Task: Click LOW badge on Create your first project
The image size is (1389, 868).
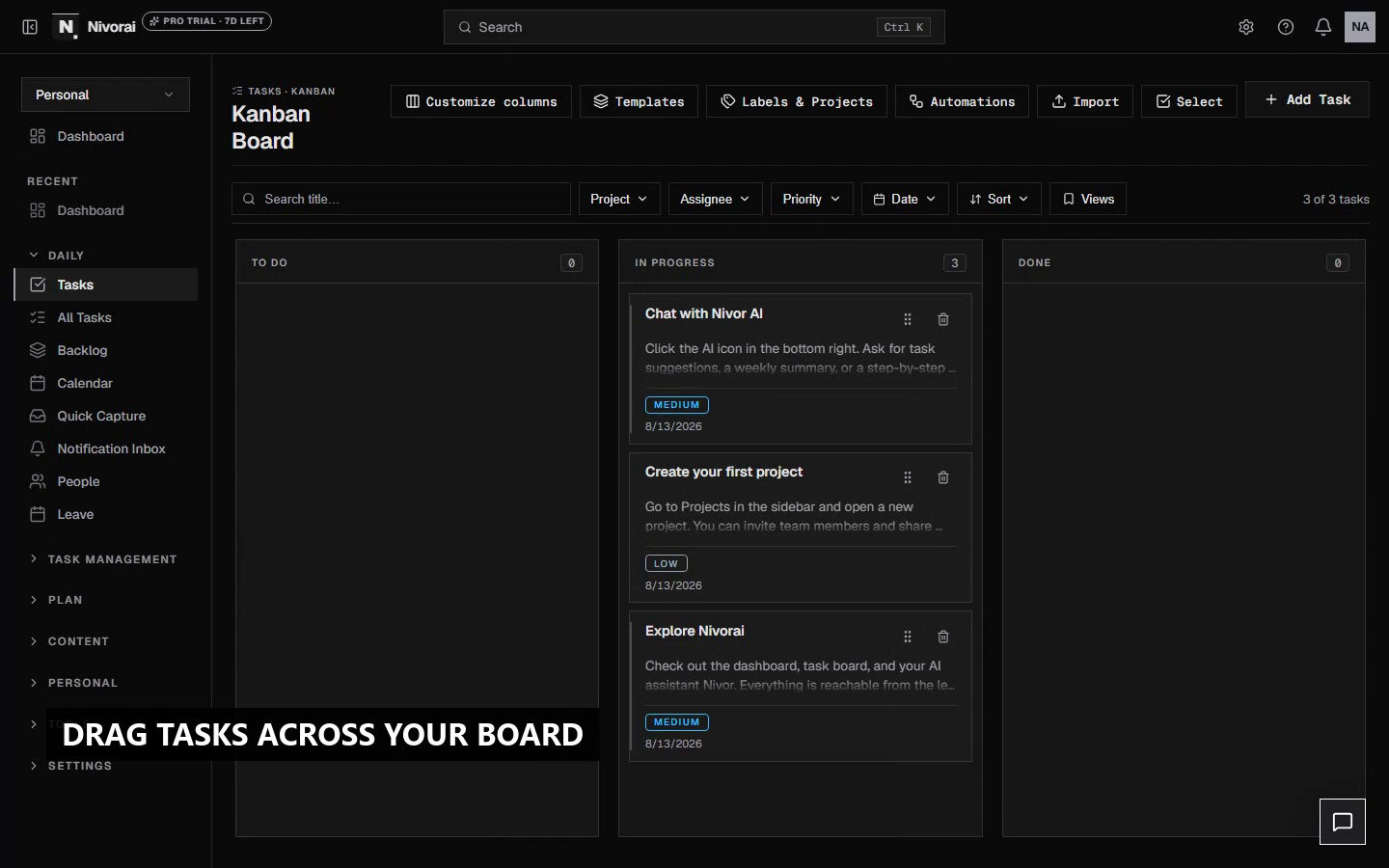Action: coord(666,563)
